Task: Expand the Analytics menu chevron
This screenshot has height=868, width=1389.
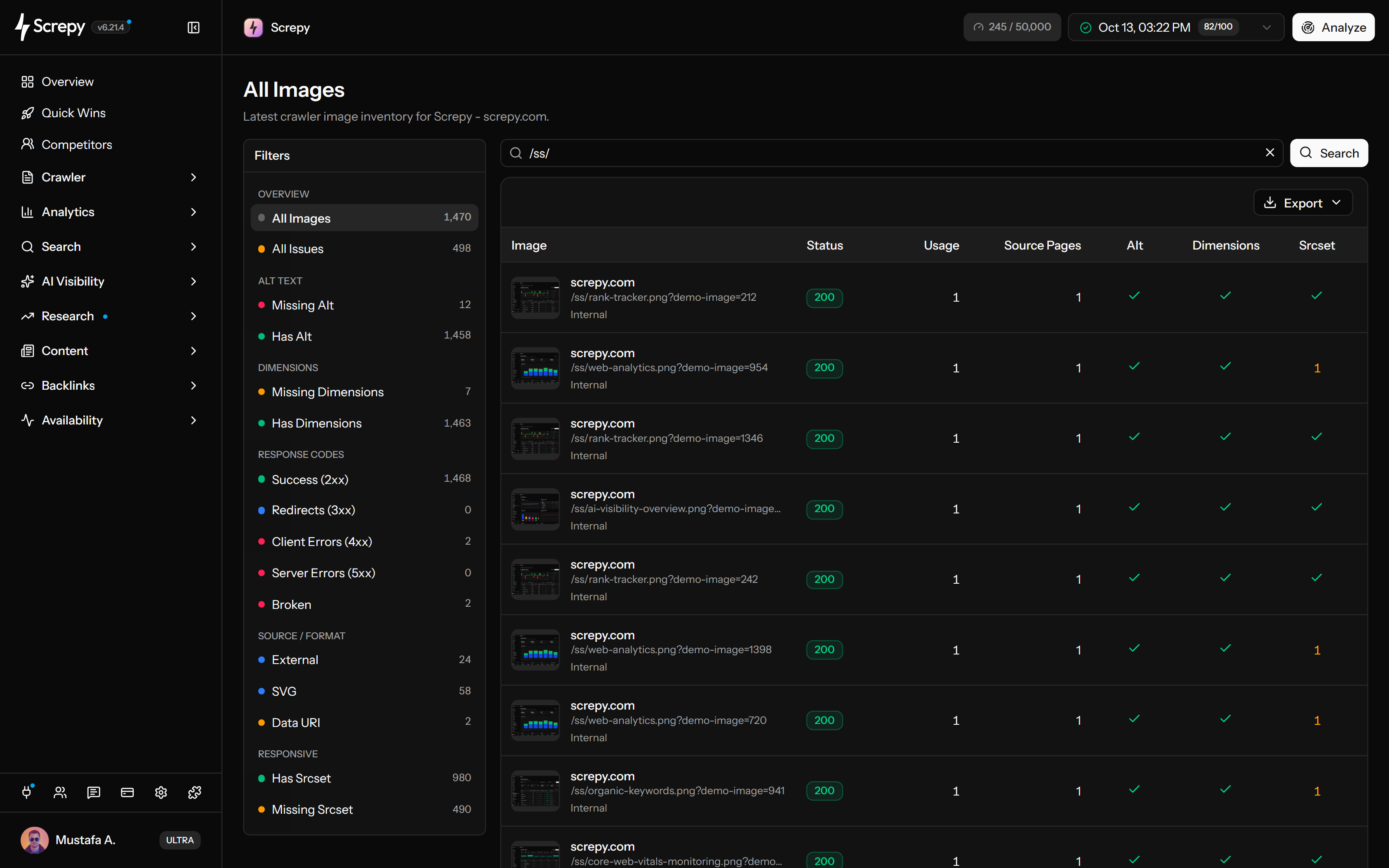Action: (x=194, y=212)
